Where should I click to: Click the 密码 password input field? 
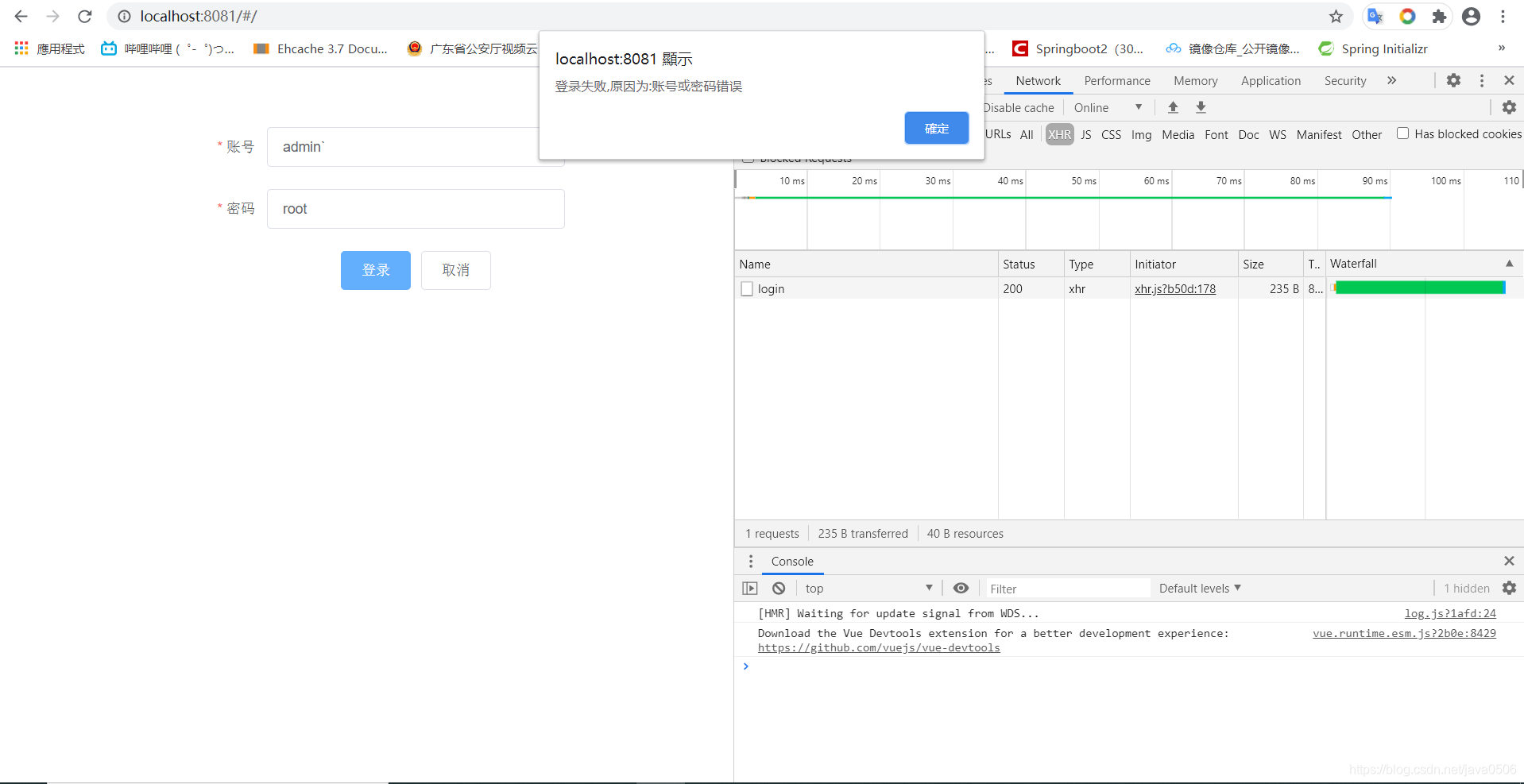(x=416, y=209)
